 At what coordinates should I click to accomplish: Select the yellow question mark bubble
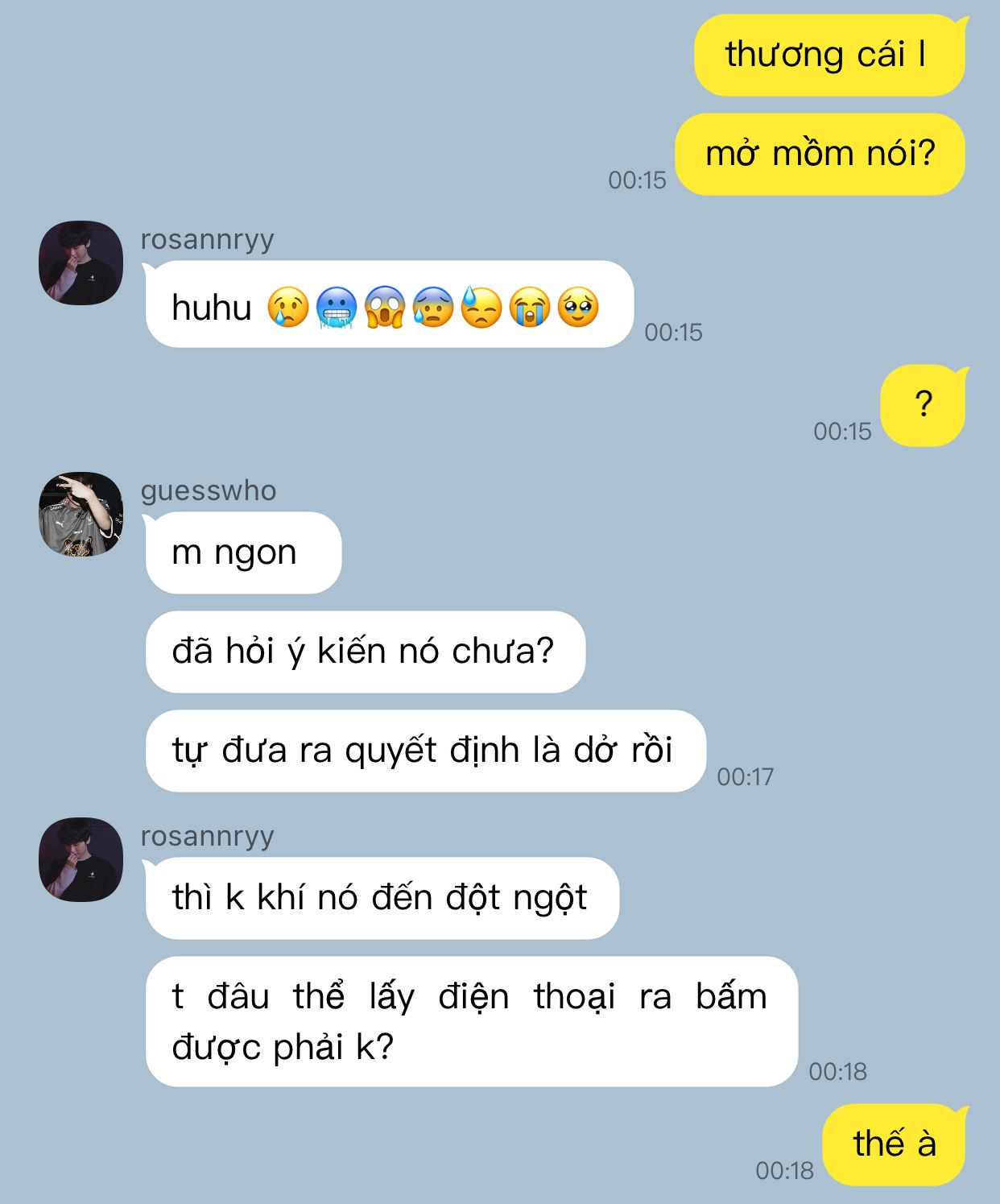pyautogui.click(x=923, y=405)
